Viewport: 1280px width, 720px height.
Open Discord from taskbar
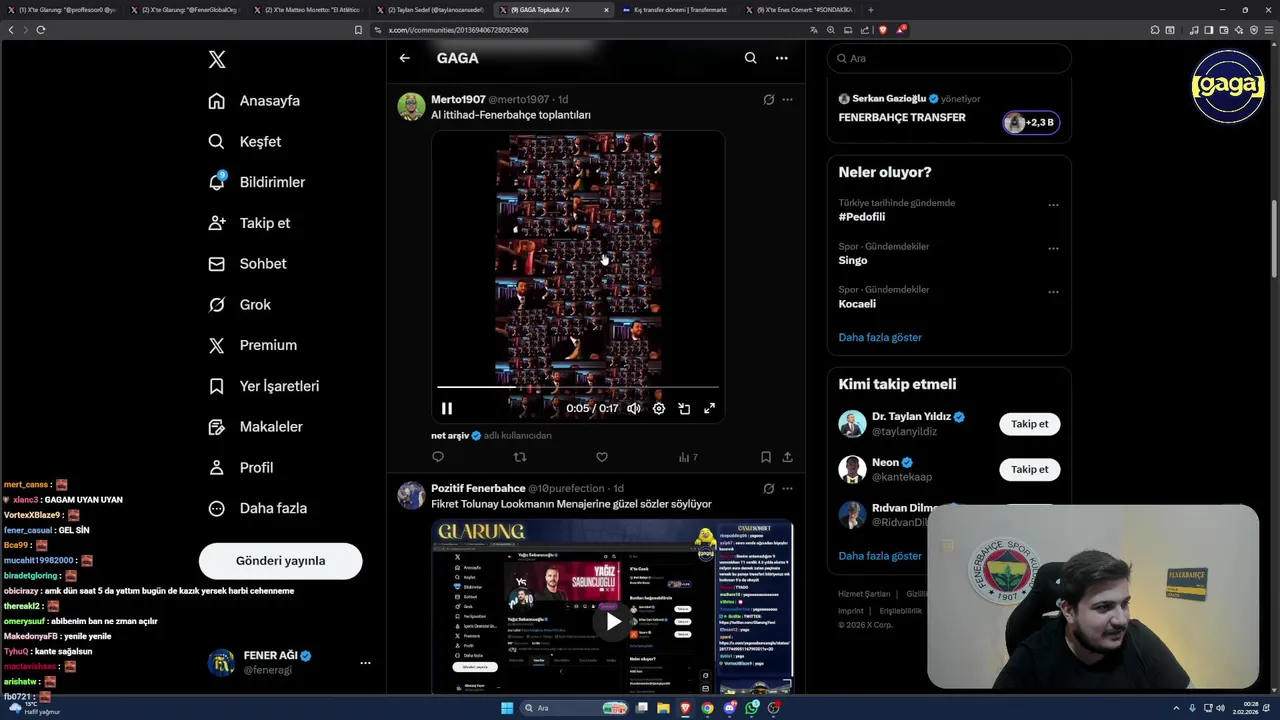pyautogui.click(x=730, y=708)
